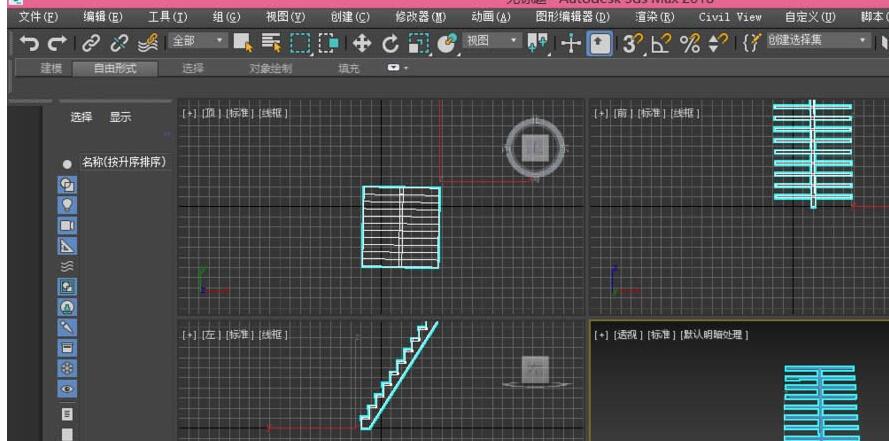Open scene explorer 显示 menu
The image size is (889, 441).
120,117
